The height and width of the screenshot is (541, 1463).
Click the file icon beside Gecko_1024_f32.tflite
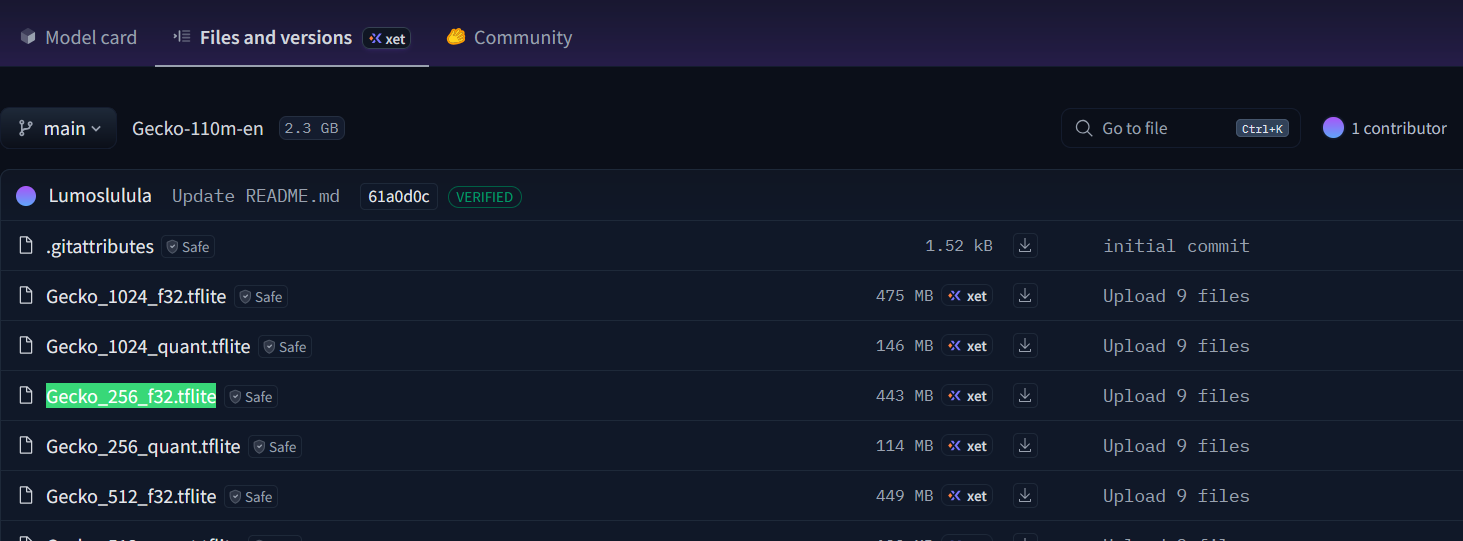coord(27,296)
